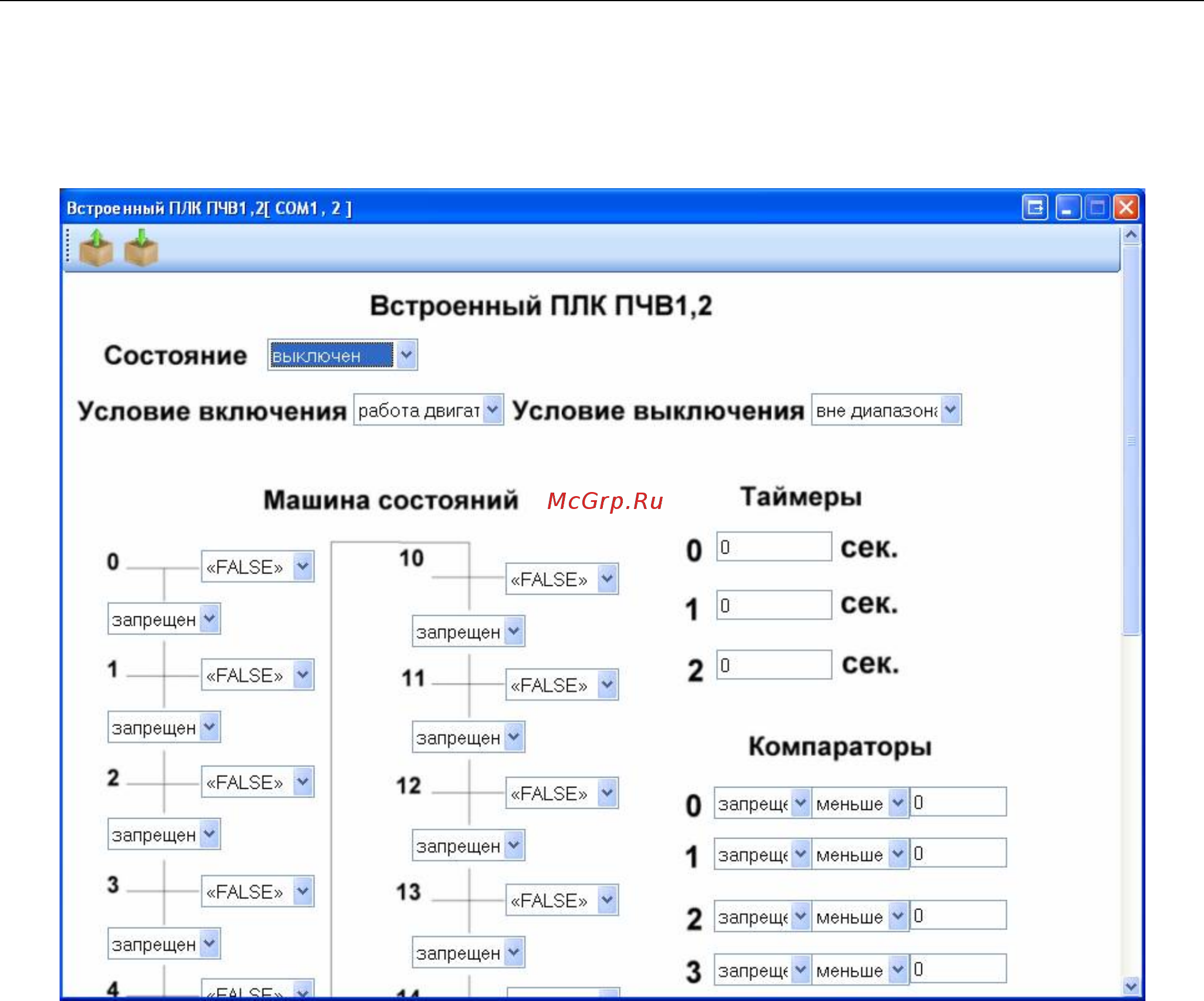The image size is (1204, 1001).
Task: Open comparator 1 меньше operator dropdown
Action: point(860,854)
